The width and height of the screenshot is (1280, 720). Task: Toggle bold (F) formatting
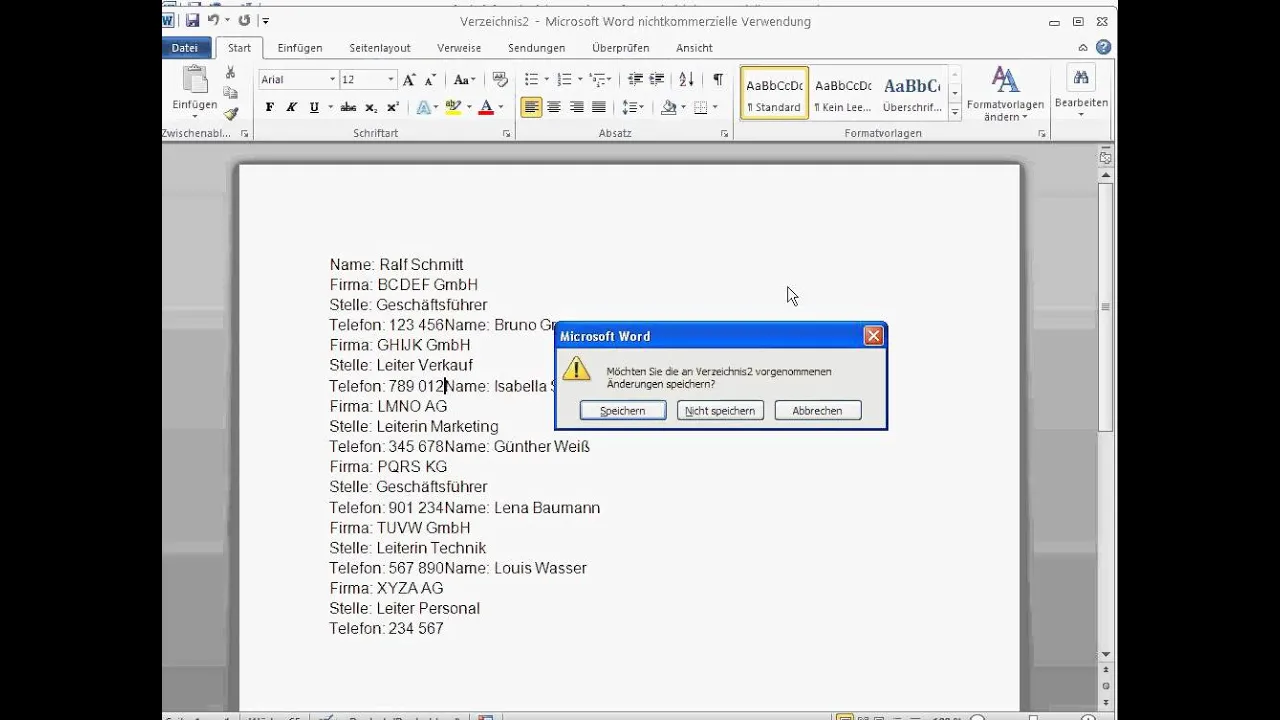(269, 107)
